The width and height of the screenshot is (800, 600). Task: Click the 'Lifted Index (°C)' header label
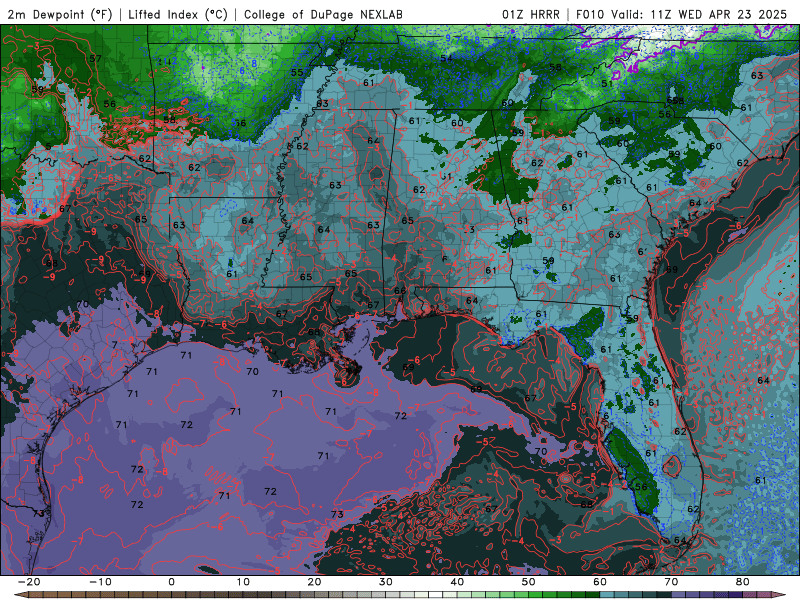point(178,15)
